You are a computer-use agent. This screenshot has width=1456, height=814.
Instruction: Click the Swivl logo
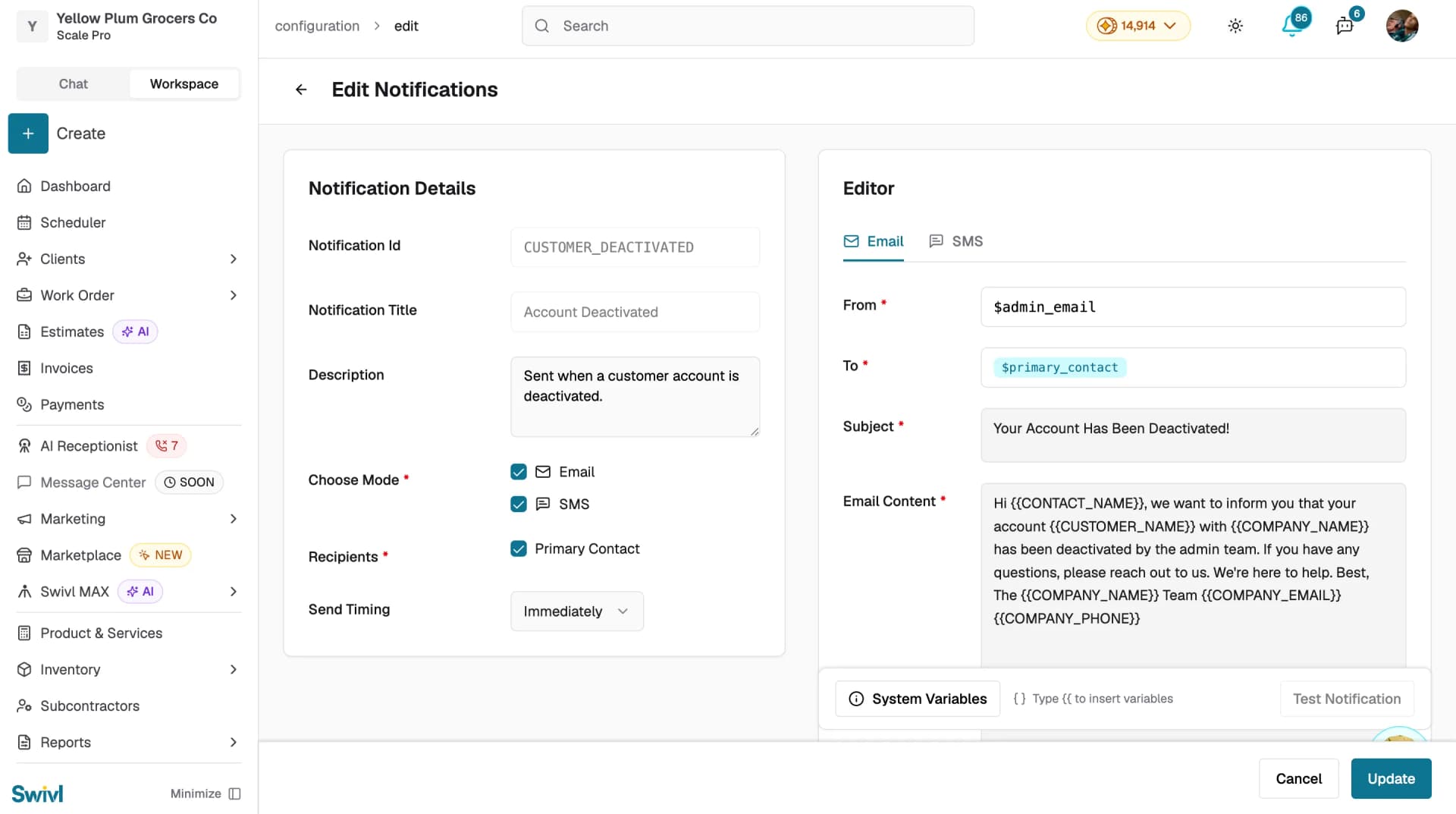[37, 794]
